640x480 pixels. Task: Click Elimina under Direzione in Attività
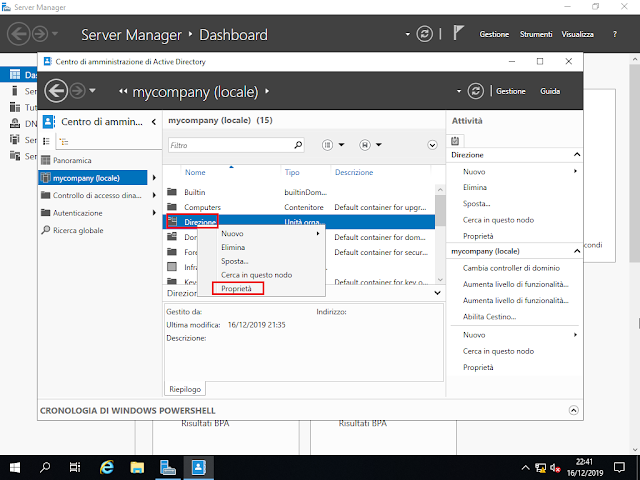[475, 187]
